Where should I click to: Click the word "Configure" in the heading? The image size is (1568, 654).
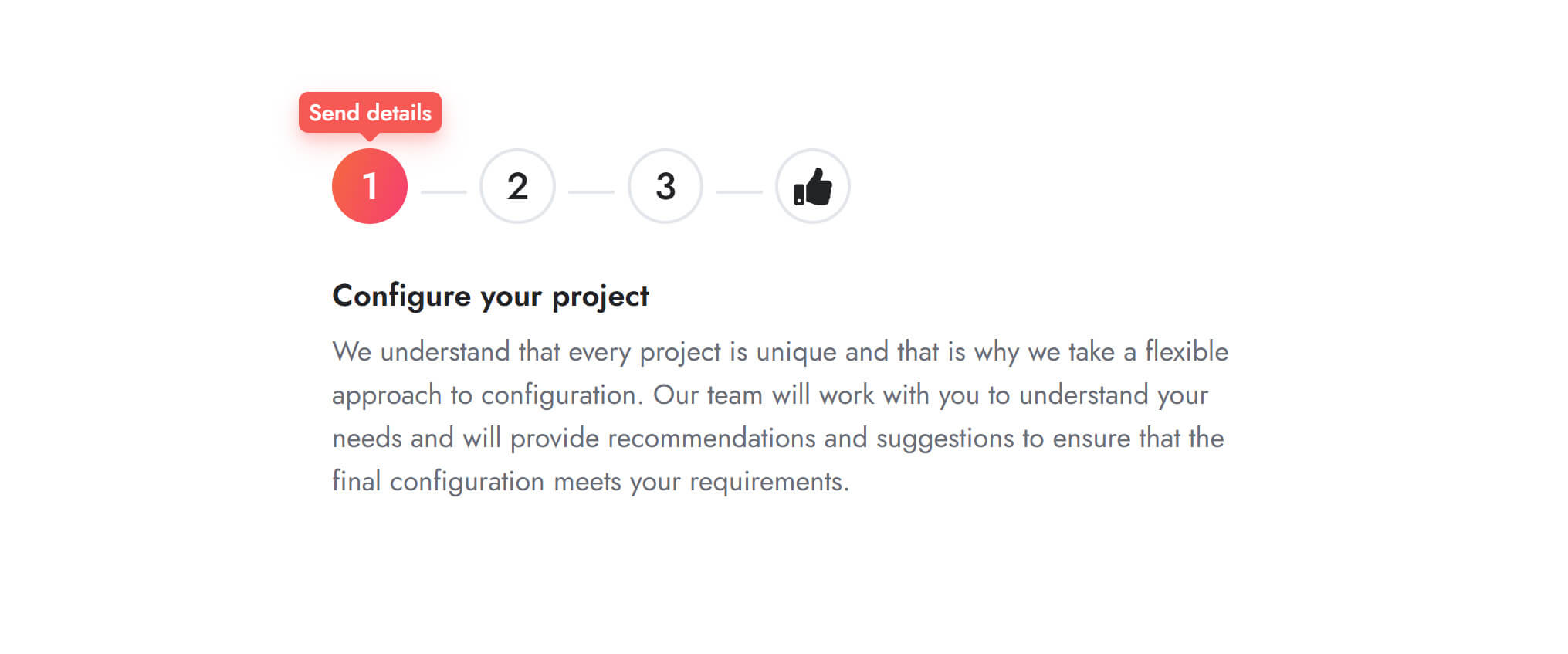[x=401, y=297]
